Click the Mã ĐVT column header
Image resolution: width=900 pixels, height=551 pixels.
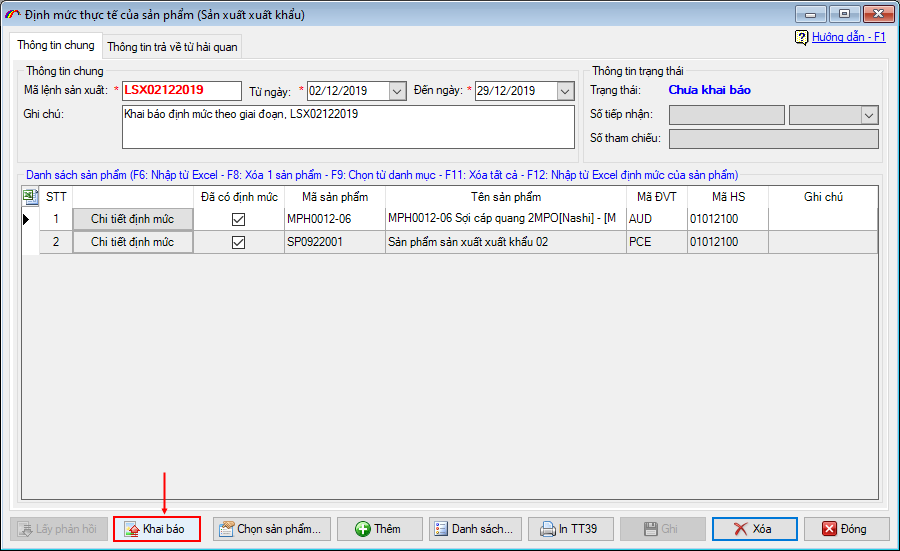tap(657, 197)
